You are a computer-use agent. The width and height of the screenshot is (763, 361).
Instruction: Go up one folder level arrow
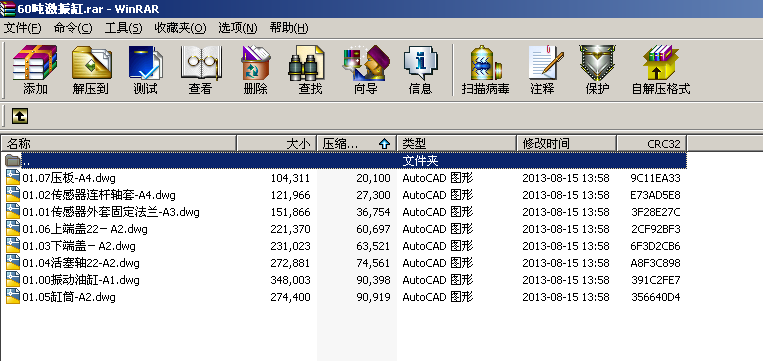19,116
